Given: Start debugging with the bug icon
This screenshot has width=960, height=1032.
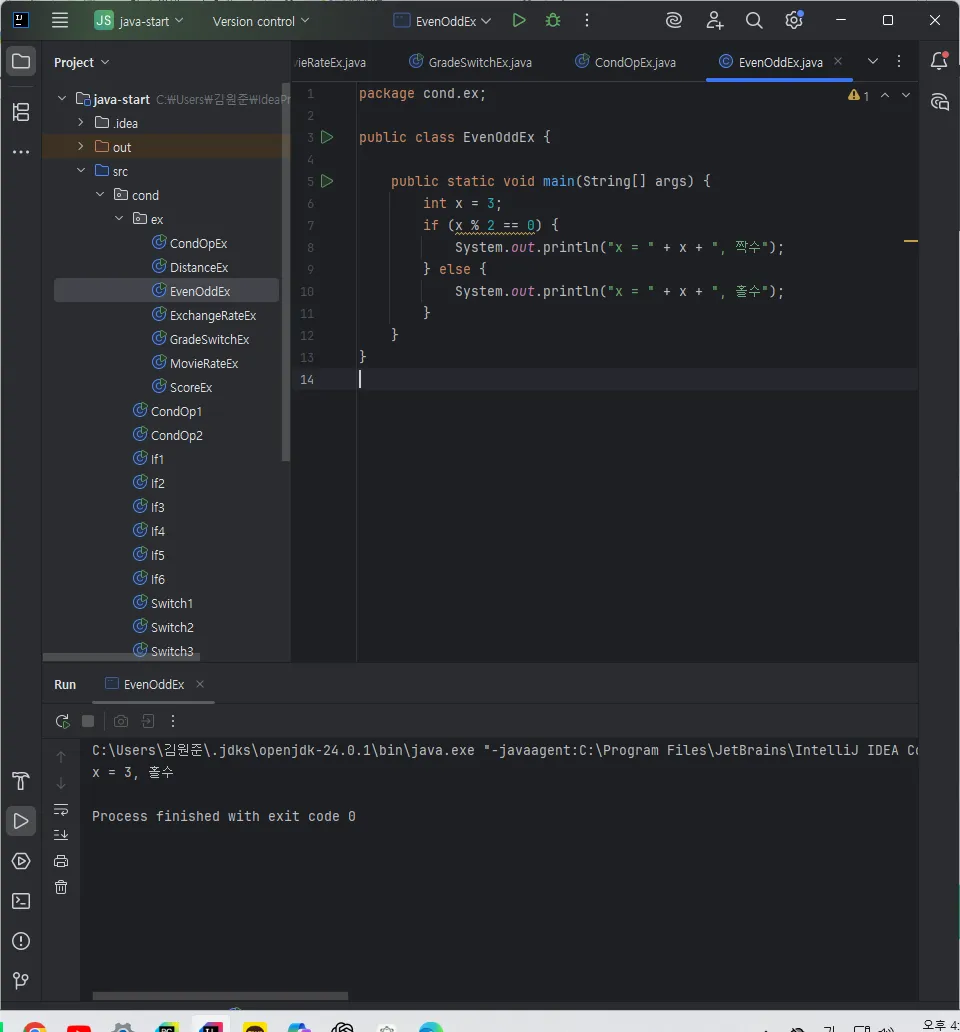Looking at the screenshot, I should [x=553, y=20].
